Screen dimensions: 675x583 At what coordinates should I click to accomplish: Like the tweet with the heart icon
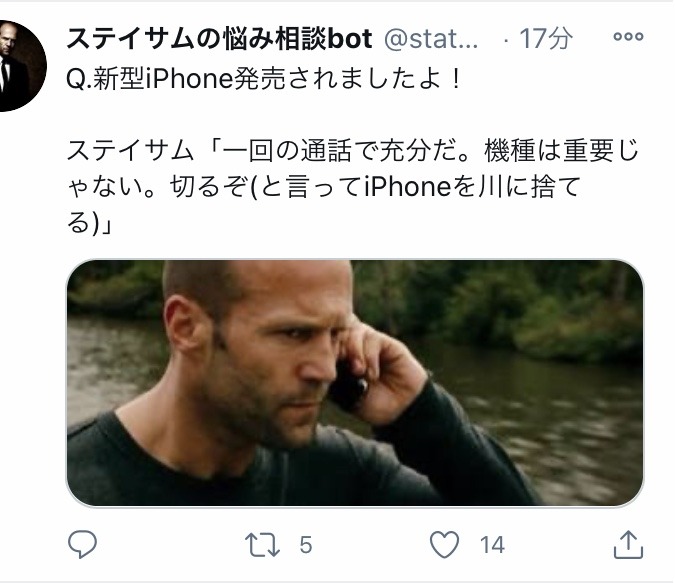[x=445, y=544]
